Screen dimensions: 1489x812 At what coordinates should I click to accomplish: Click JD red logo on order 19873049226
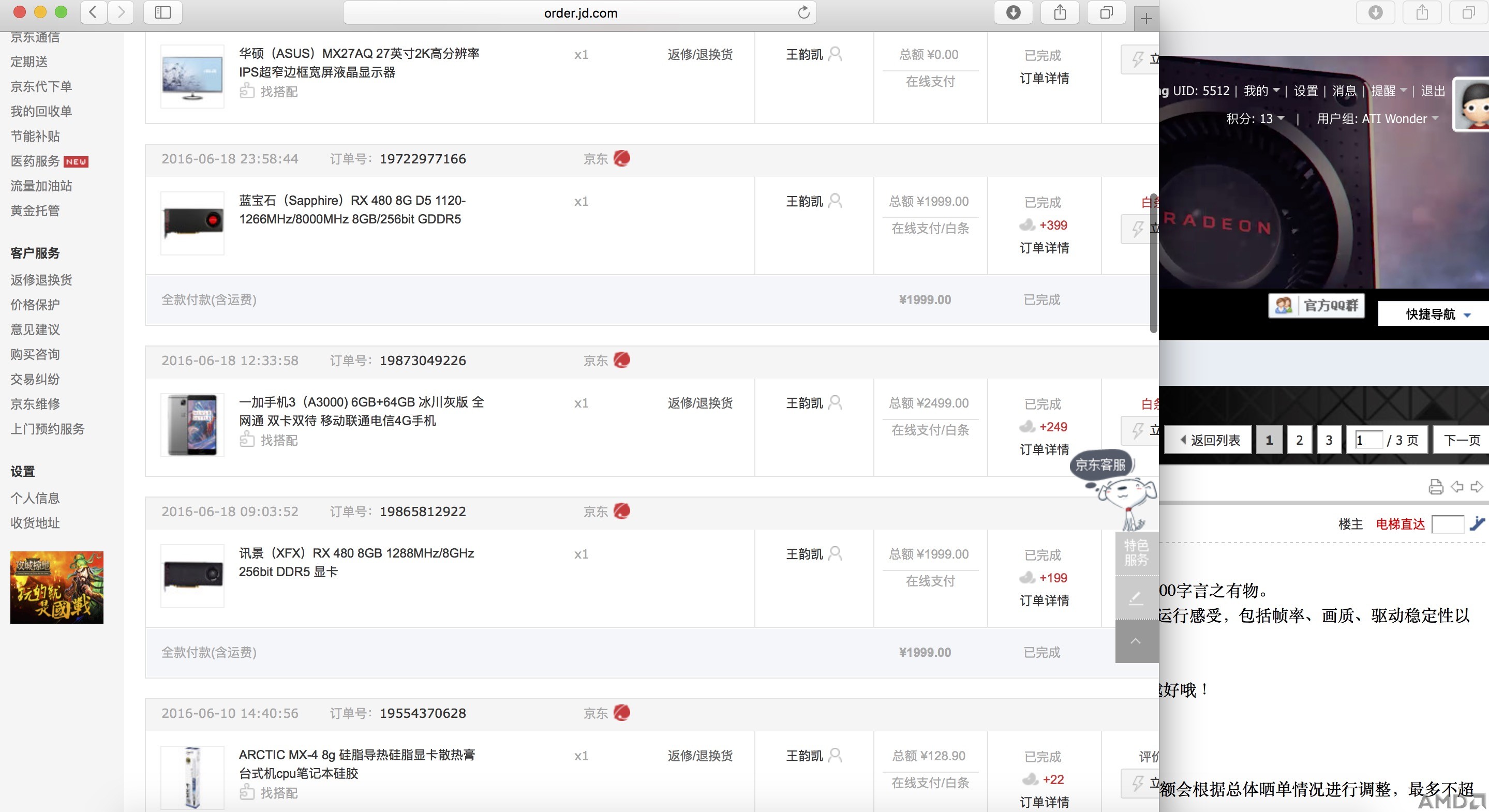[x=622, y=360]
